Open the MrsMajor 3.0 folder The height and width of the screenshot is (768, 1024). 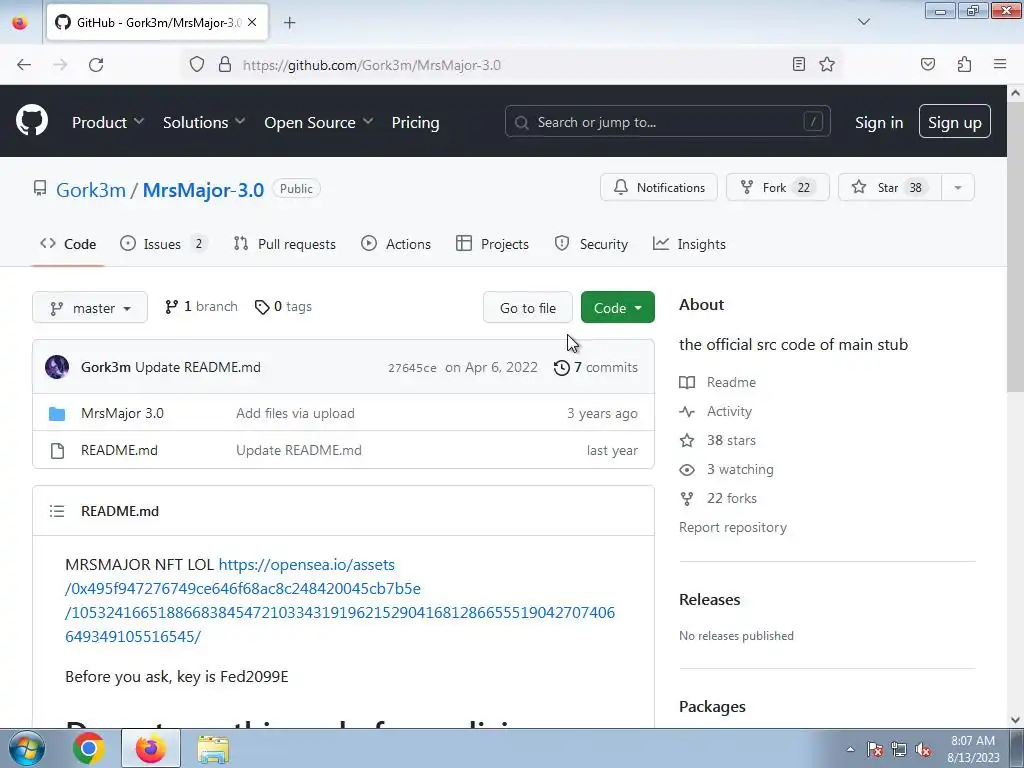[x=122, y=413]
